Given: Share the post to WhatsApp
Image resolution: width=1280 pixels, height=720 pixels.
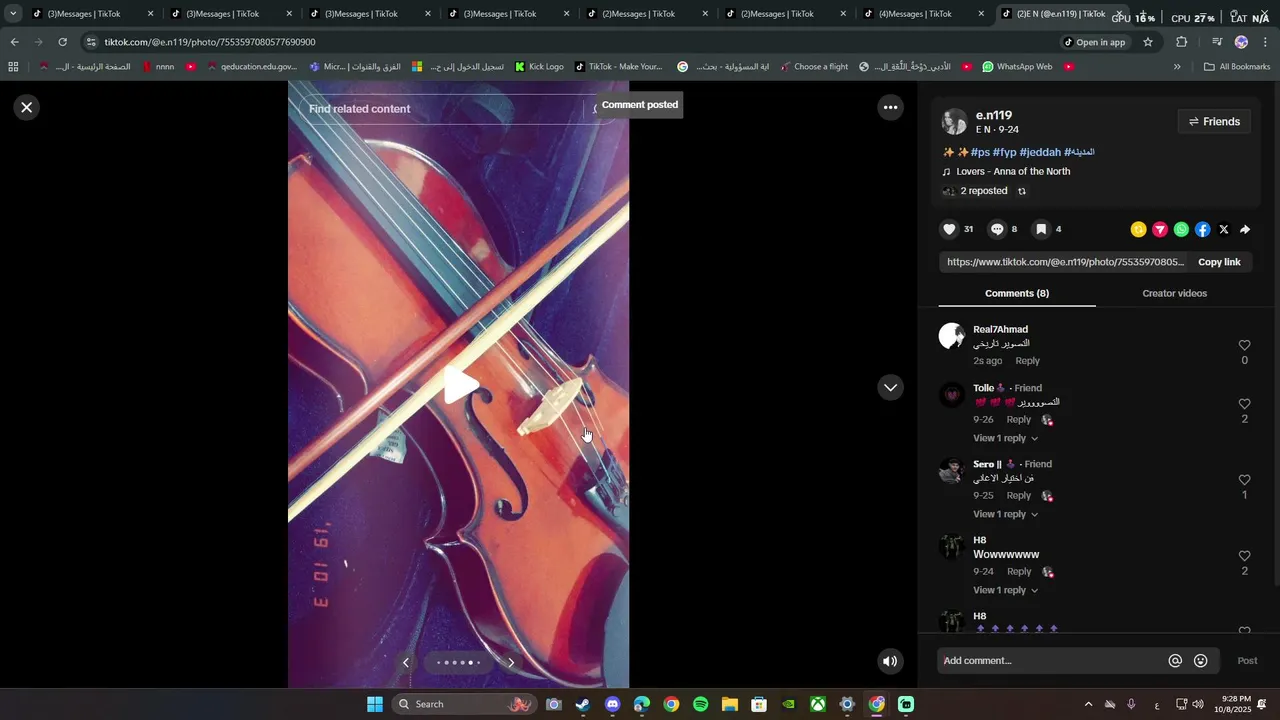Looking at the screenshot, I should (x=1181, y=230).
